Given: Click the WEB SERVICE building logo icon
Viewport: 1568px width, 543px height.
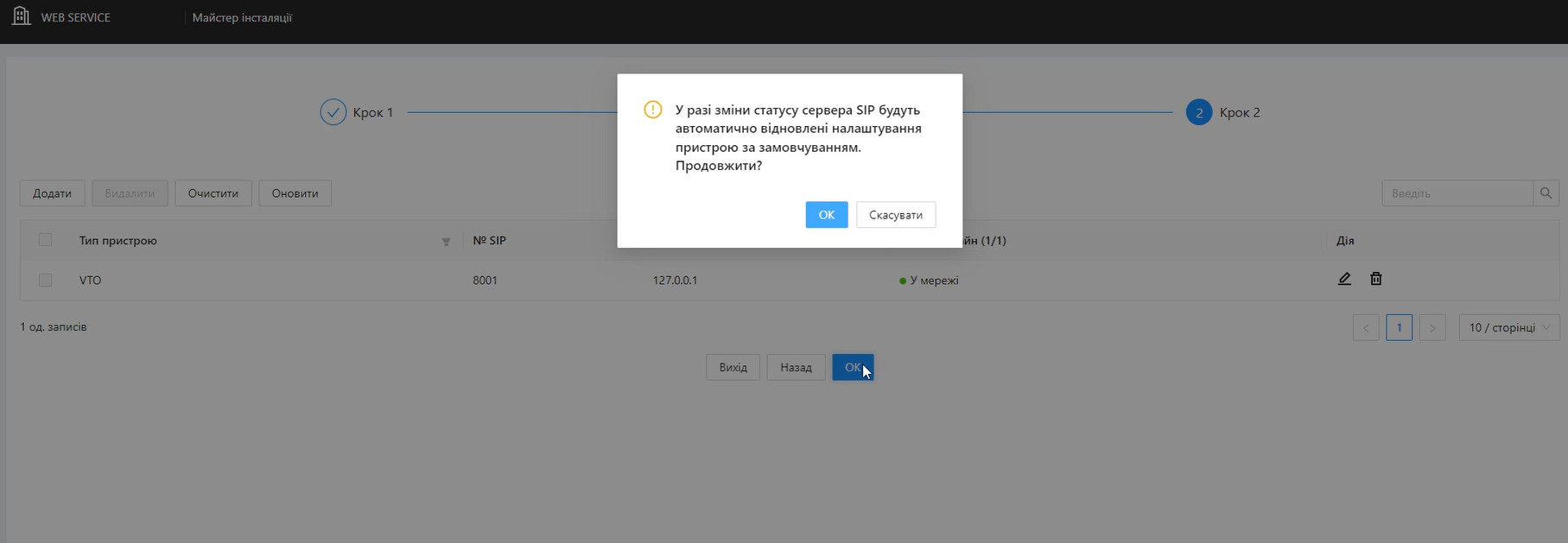Looking at the screenshot, I should pos(22,16).
